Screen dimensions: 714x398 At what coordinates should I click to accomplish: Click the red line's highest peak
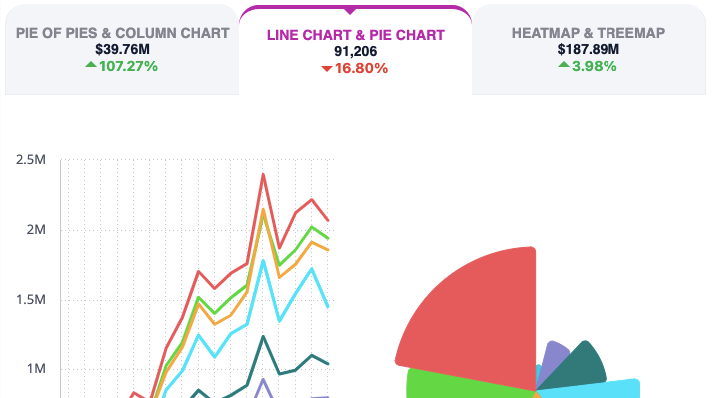click(263, 174)
